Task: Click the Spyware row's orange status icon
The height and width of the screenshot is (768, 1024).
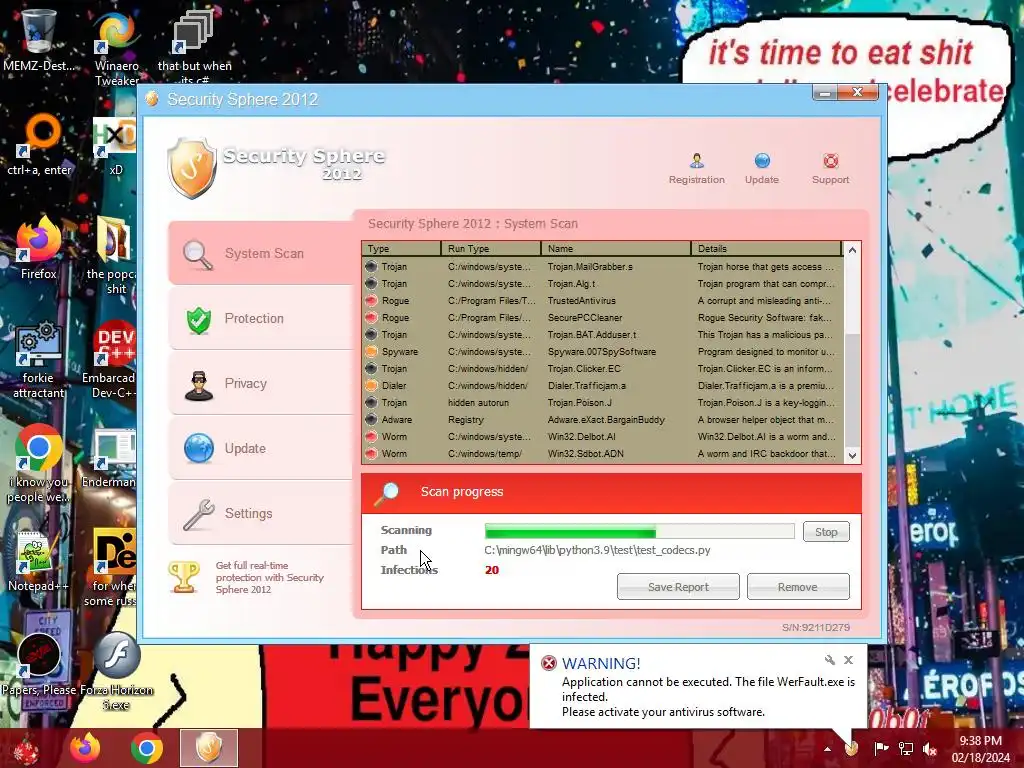Action: 372,351
